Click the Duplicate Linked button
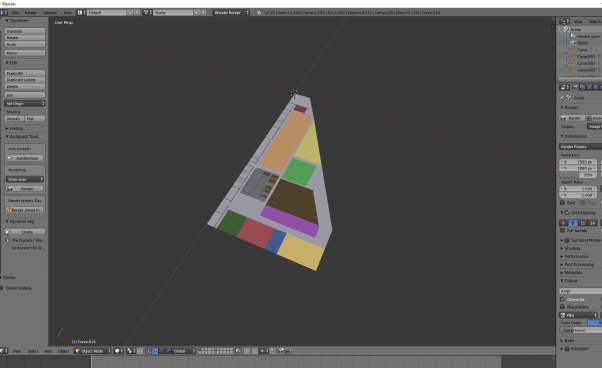The image size is (602, 368). [x=25, y=80]
